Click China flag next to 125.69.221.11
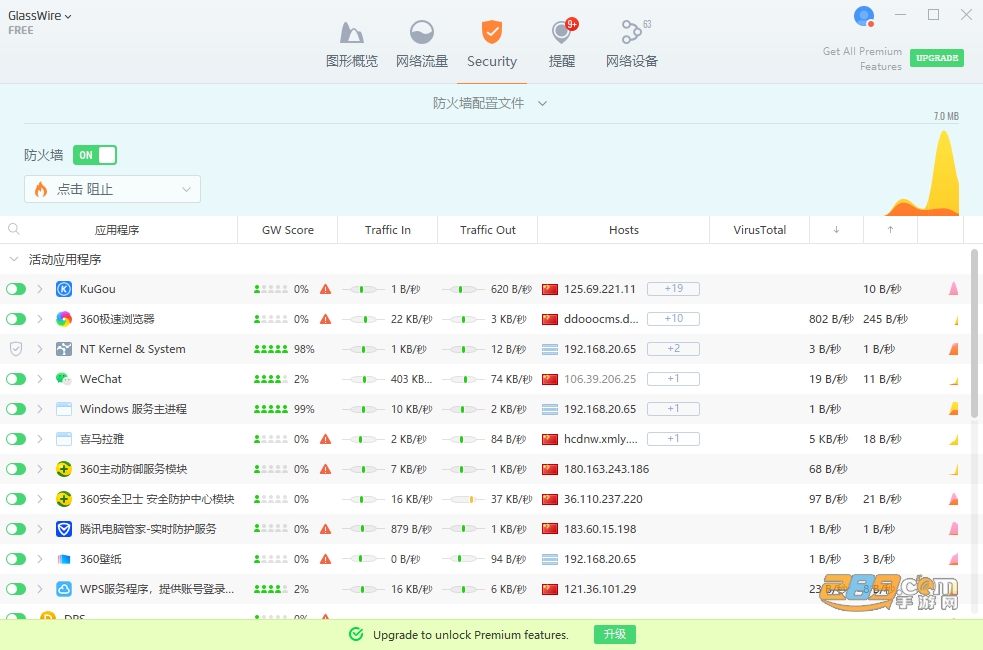This screenshot has width=983, height=650. point(550,289)
